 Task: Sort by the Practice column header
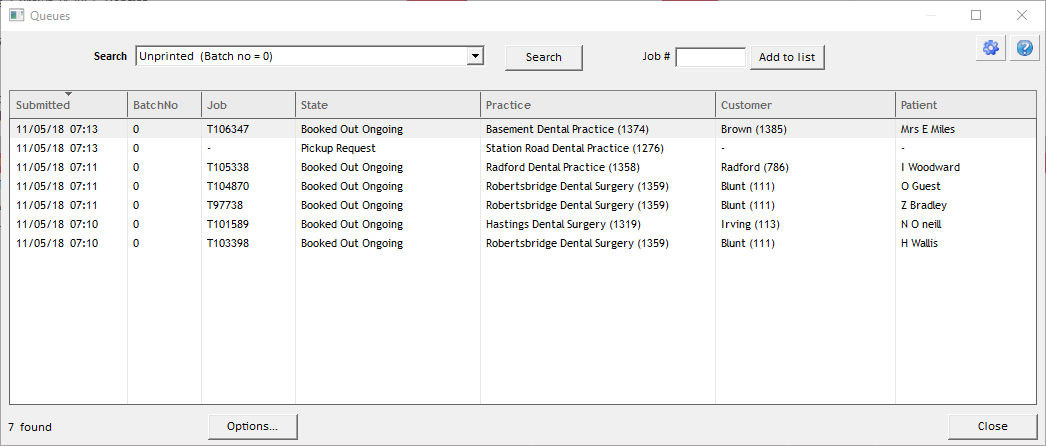[x=508, y=105]
